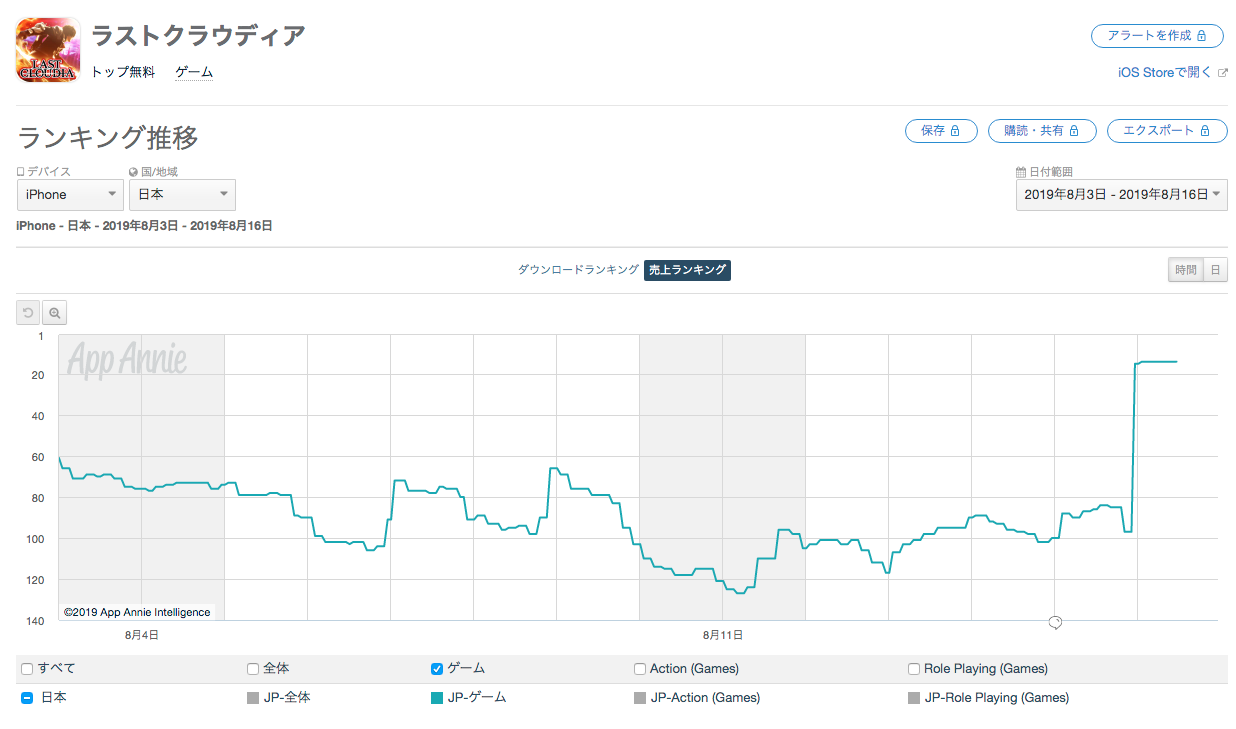The width and height of the screenshot is (1236, 729).
Task: Click the globe icon next to 国/地域
Action: coord(133,172)
